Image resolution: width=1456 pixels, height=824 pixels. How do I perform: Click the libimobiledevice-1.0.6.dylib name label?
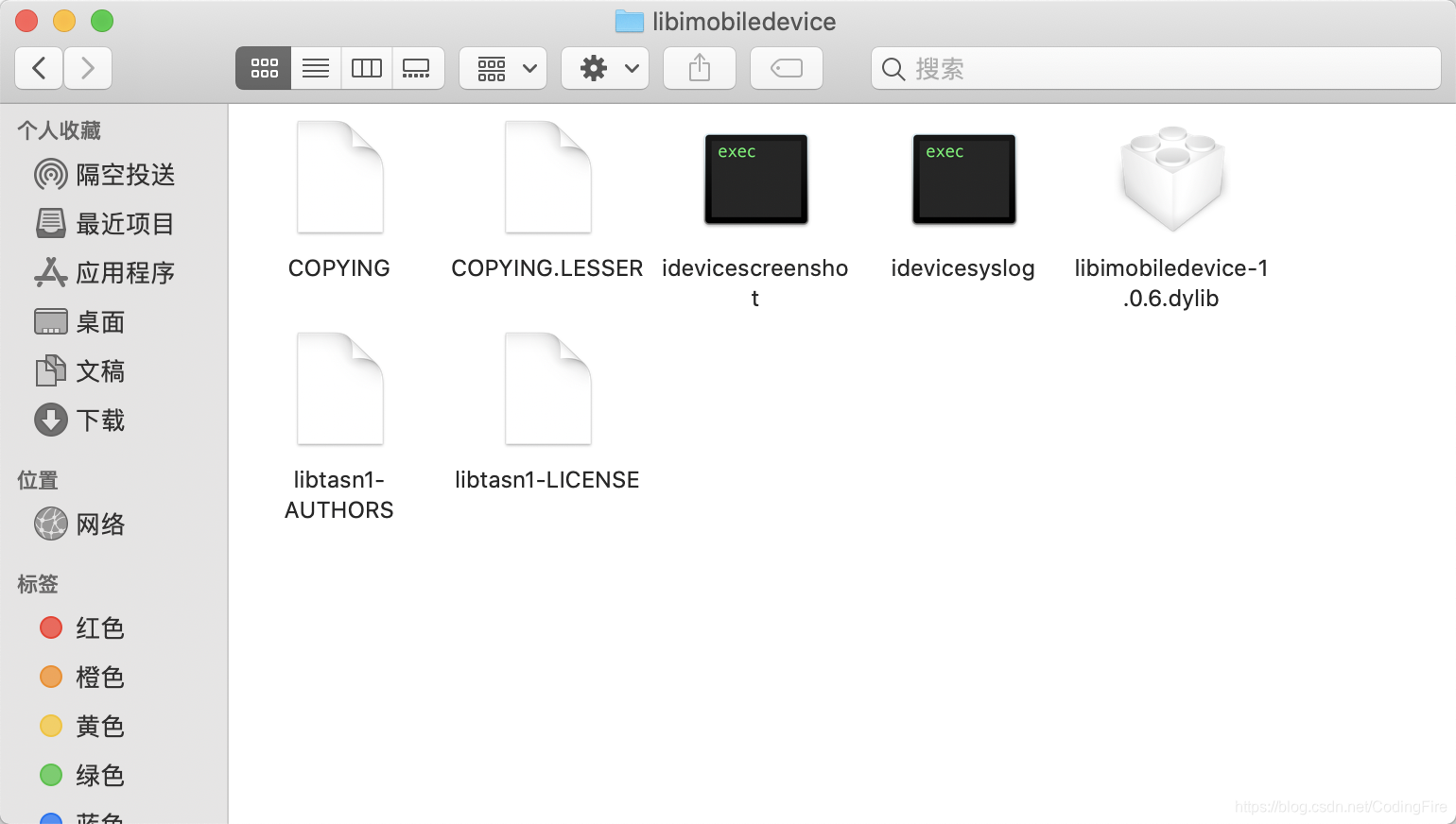(x=1171, y=283)
